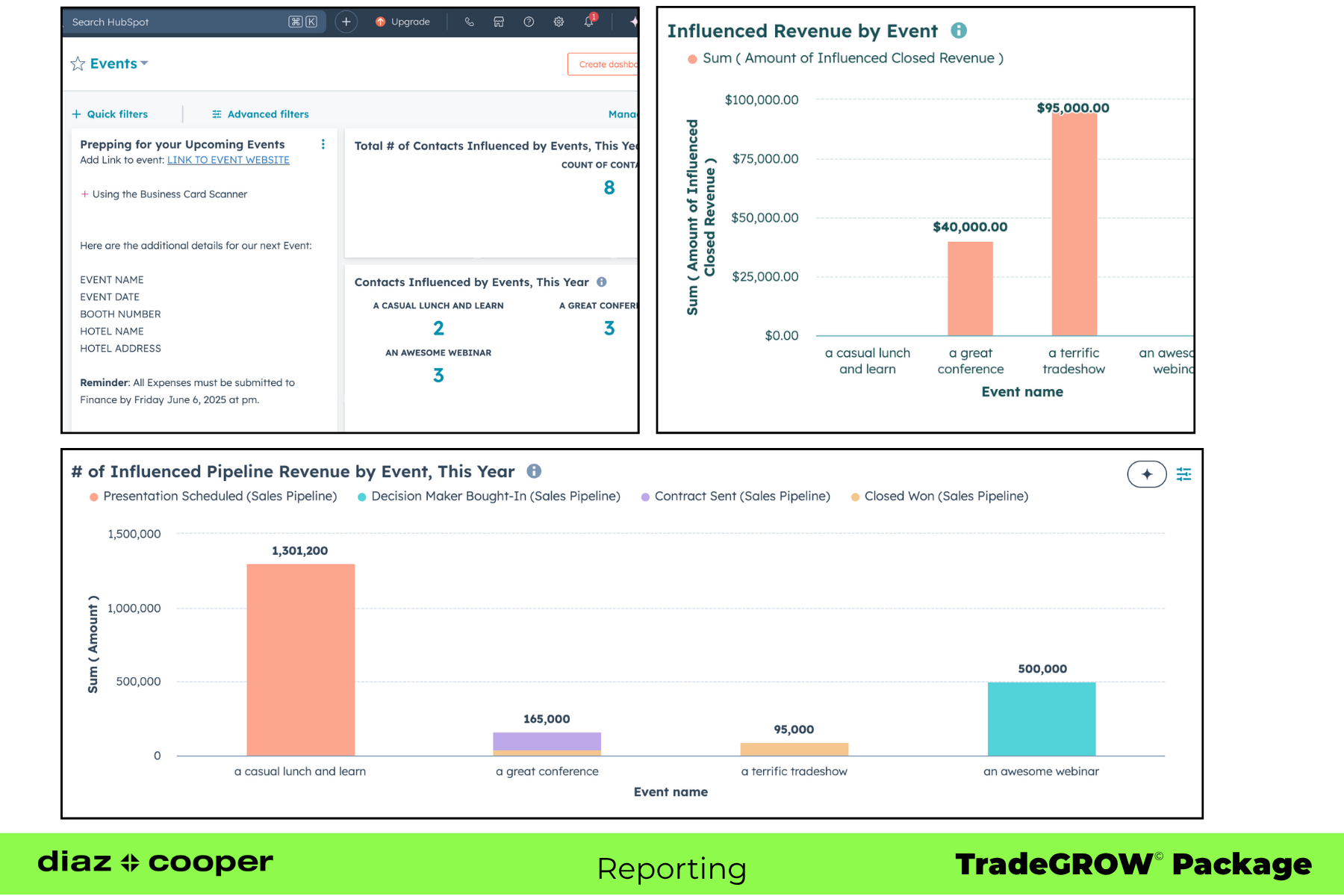1344x896 pixels.
Task: Expand Quick filters
Action: pos(110,113)
